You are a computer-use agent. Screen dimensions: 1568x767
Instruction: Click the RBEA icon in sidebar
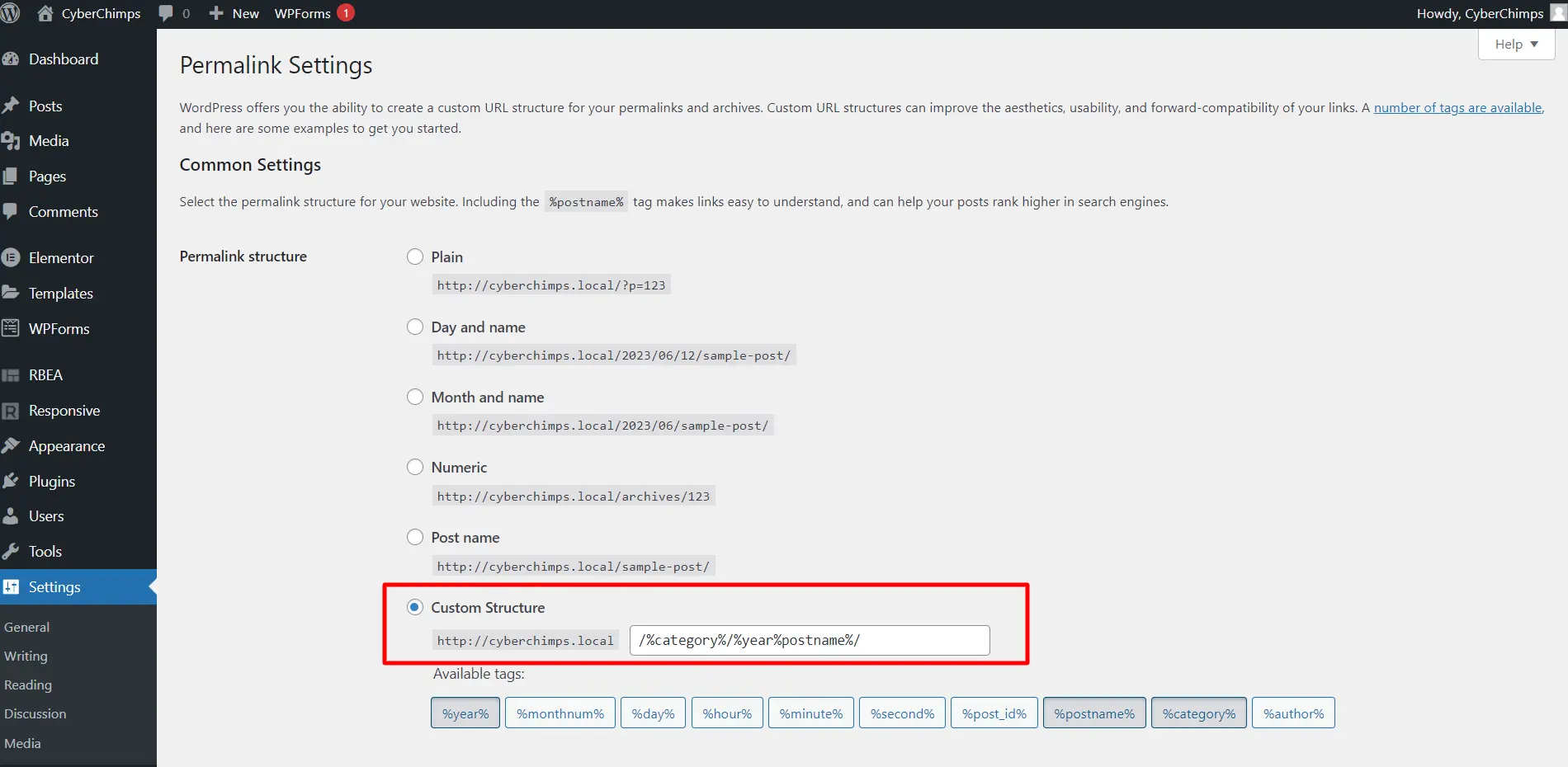pyautogui.click(x=11, y=375)
